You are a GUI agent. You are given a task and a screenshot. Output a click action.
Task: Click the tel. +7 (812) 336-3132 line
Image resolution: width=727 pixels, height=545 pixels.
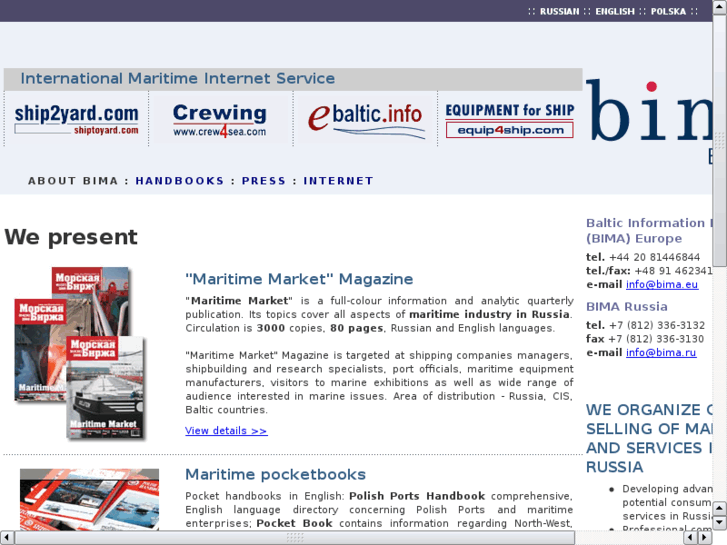click(645, 325)
